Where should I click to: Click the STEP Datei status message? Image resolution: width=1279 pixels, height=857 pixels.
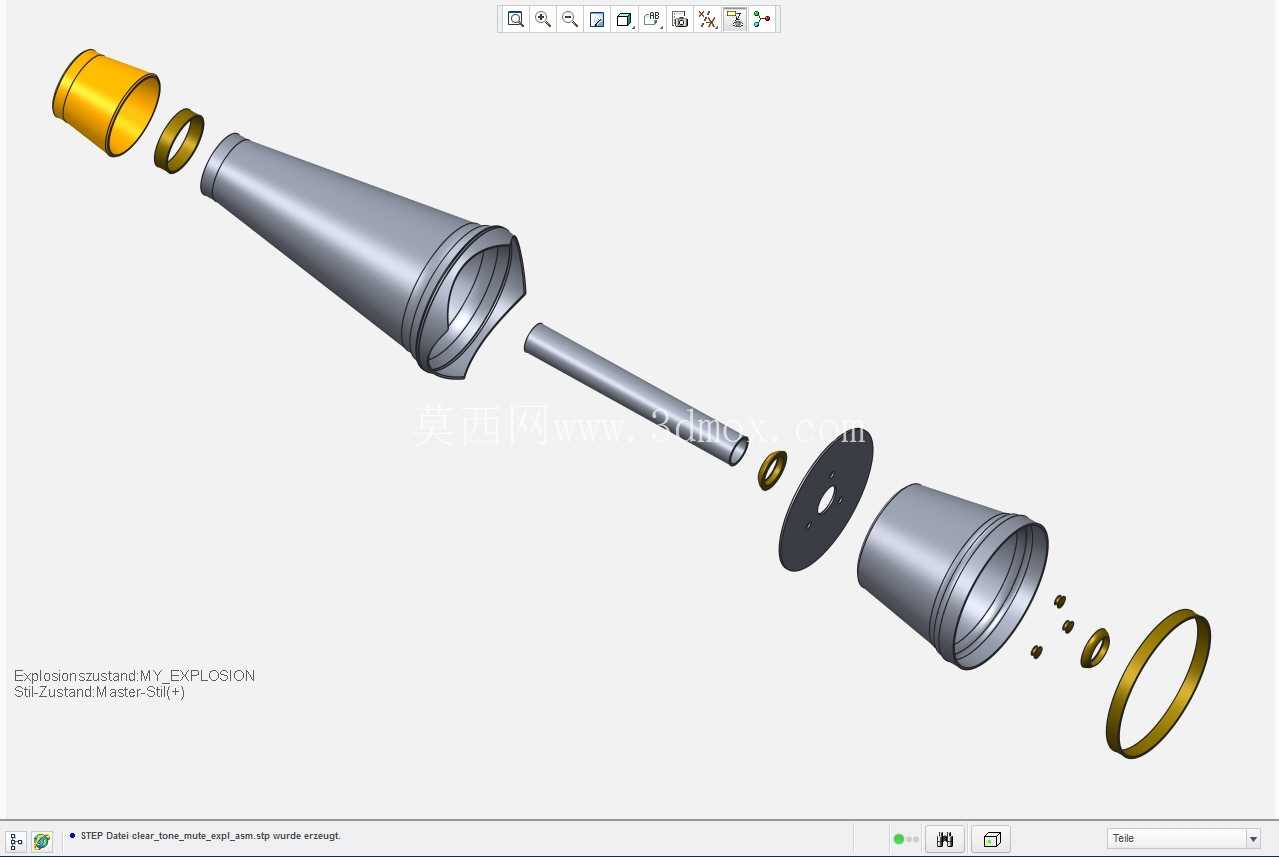211,836
